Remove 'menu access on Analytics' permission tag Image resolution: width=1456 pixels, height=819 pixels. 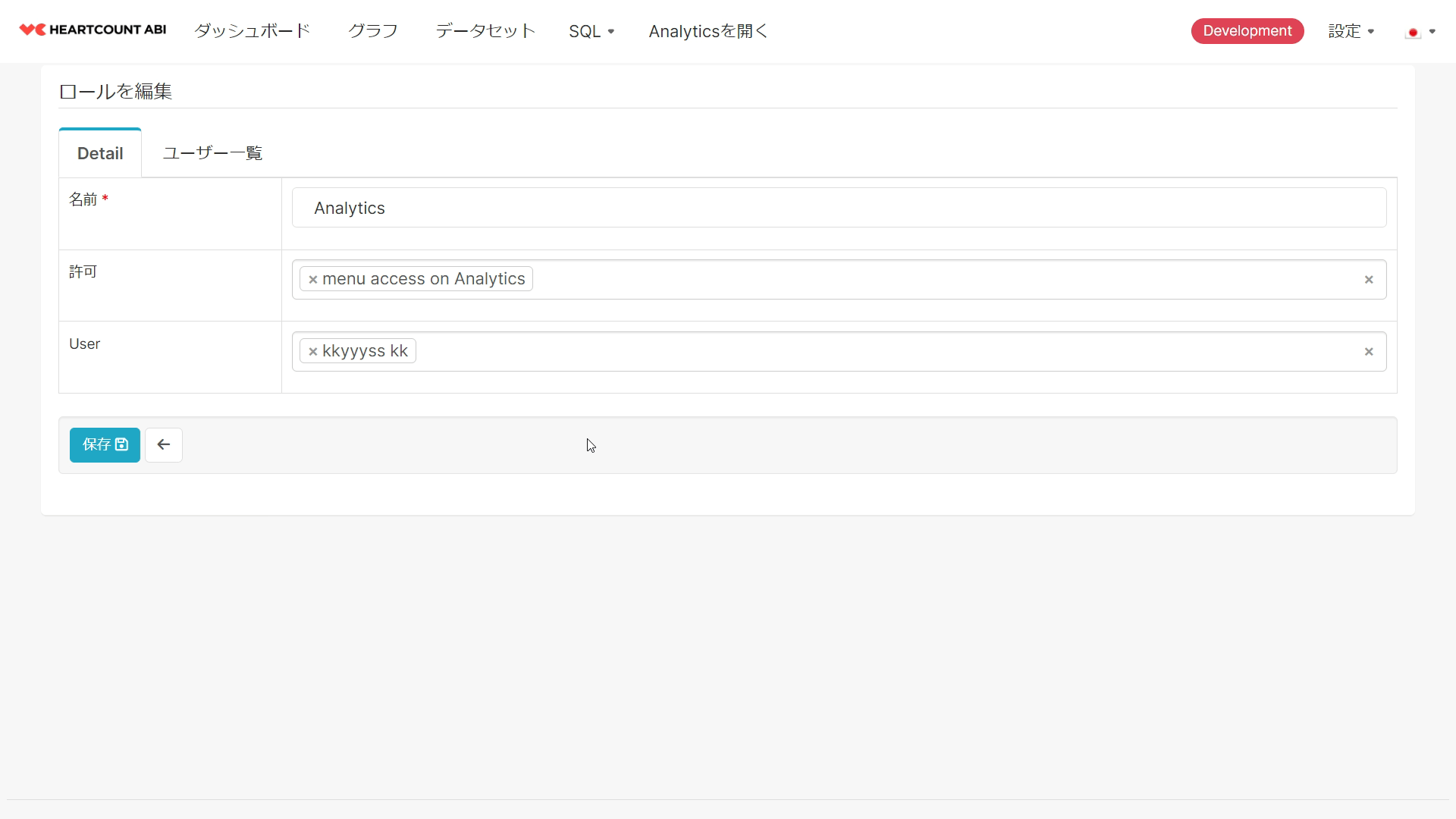point(312,280)
